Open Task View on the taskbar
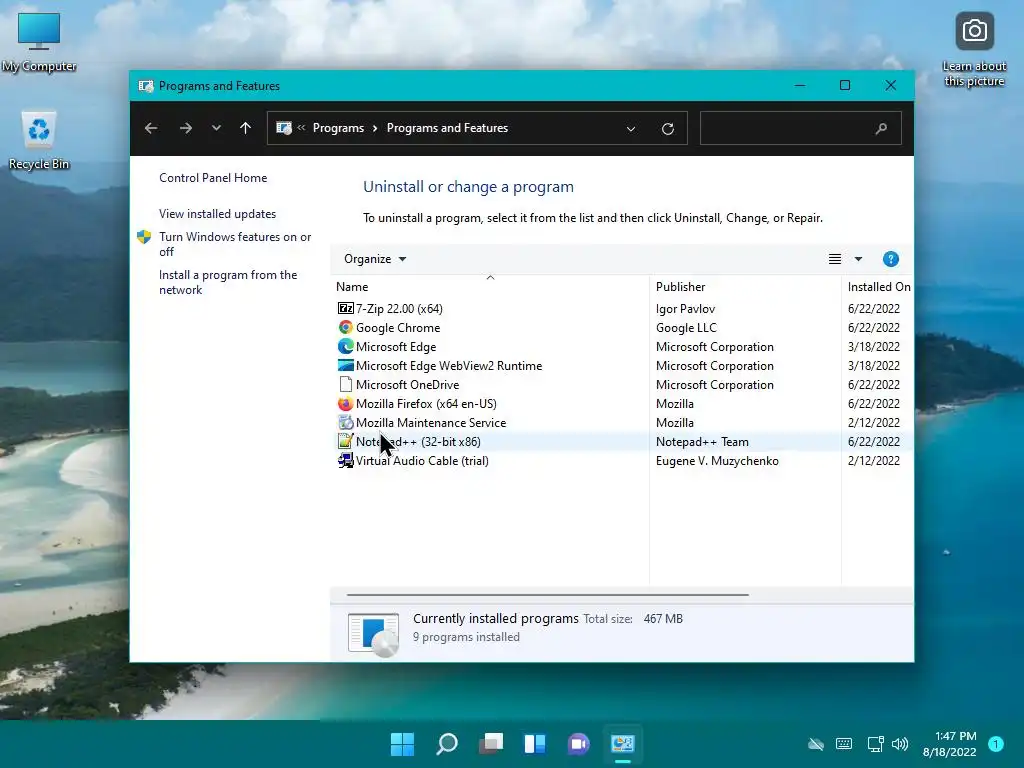Viewport: 1024px width, 768px height. click(x=490, y=744)
